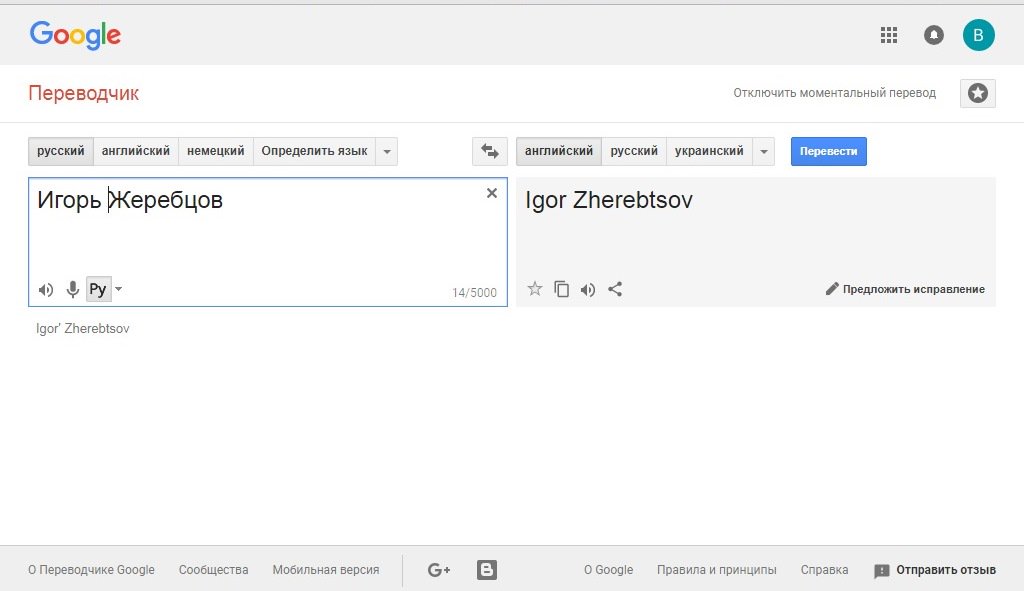Image resolution: width=1024 pixels, height=591 pixels.
Task: Clear the source text with X
Action: (x=491, y=193)
